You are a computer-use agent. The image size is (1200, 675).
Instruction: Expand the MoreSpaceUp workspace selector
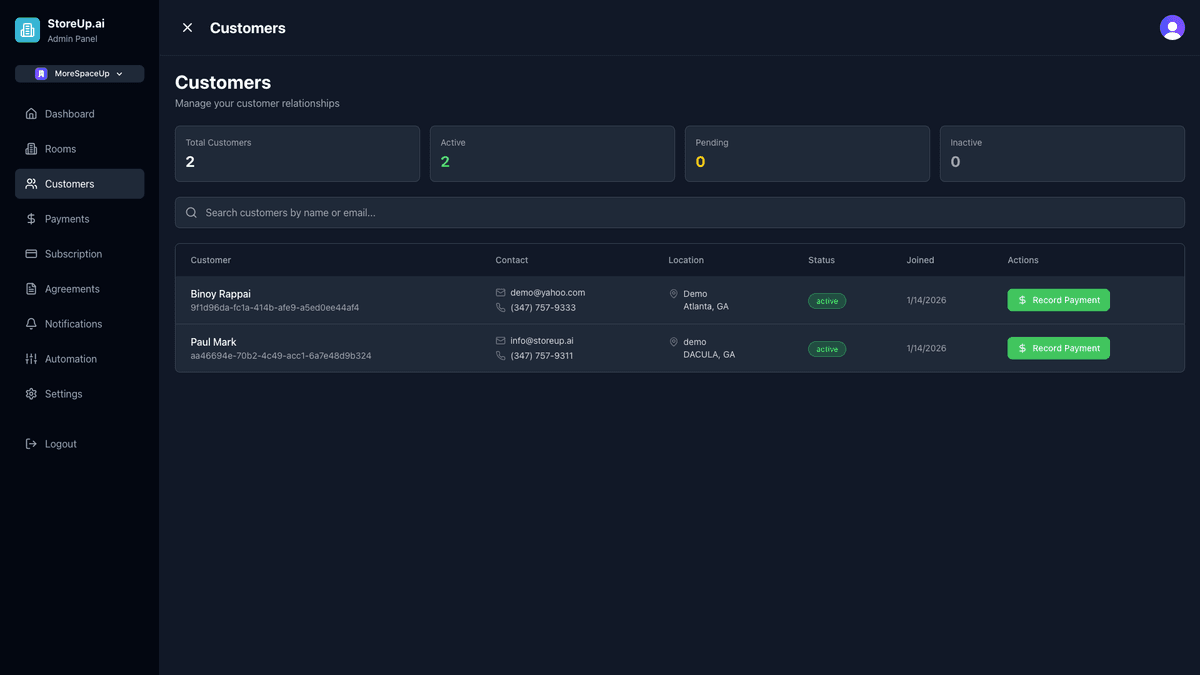click(x=79, y=73)
